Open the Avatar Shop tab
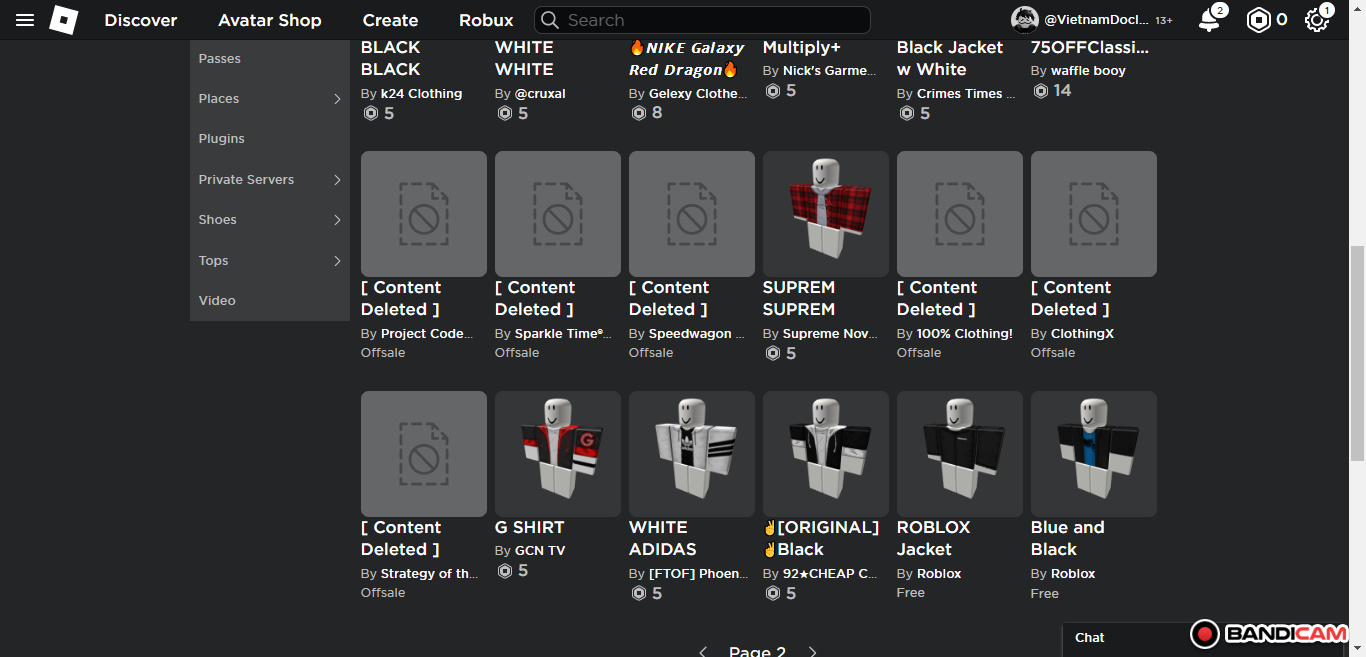Screen dimensions: 1366x657 (270, 20)
